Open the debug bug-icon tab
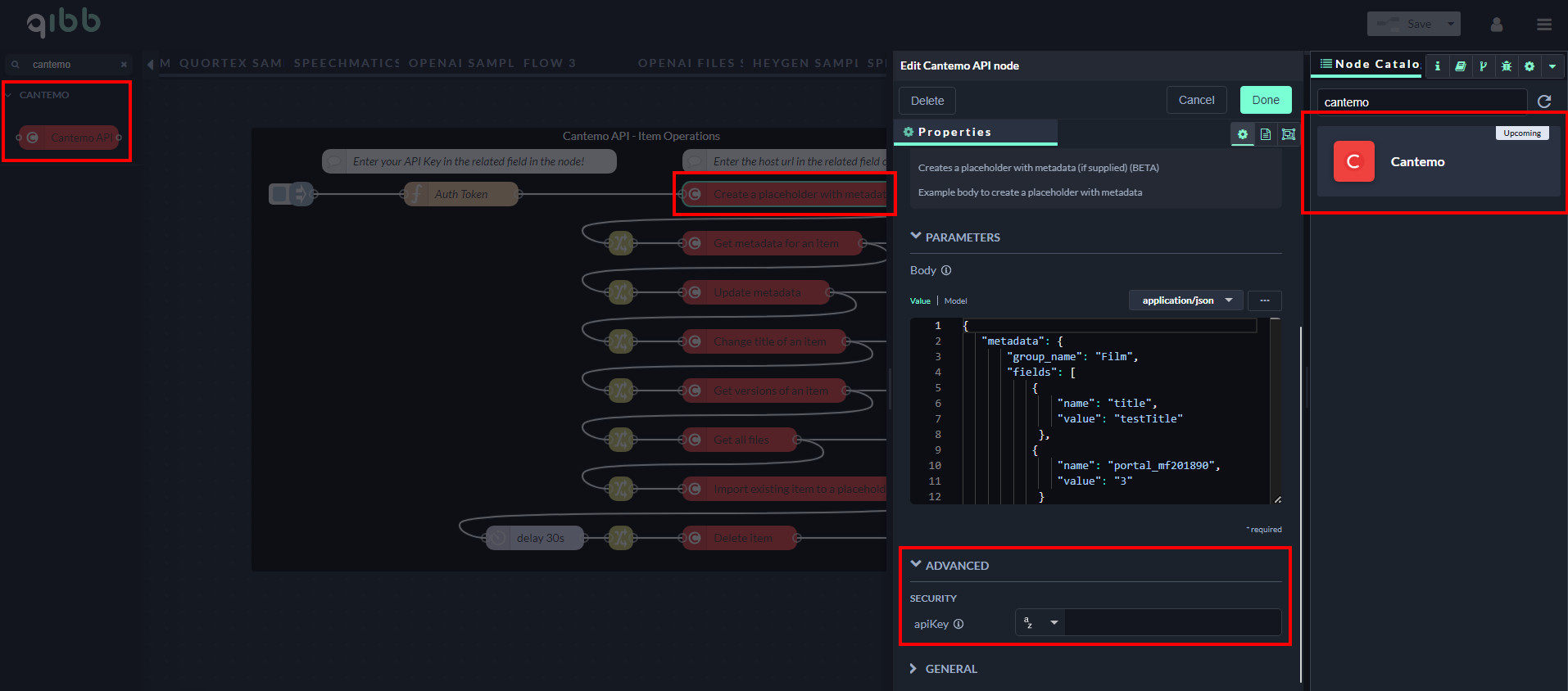The width and height of the screenshot is (1568, 691). 1506,66
